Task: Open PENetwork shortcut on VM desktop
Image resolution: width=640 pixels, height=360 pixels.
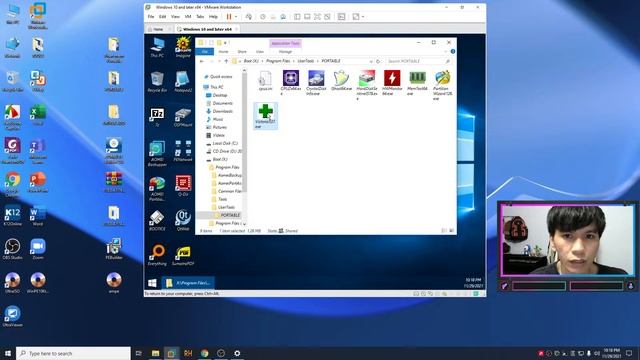Action: (183, 151)
